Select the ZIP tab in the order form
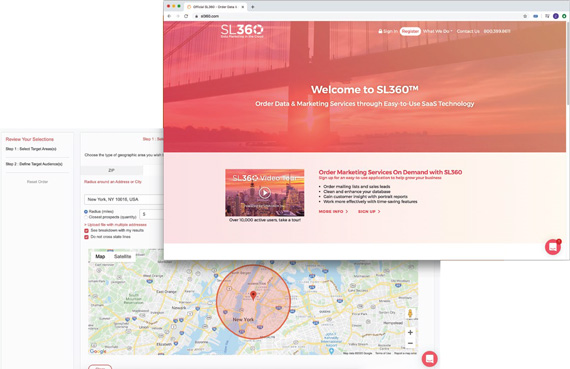570x369 pixels. tap(111, 170)
